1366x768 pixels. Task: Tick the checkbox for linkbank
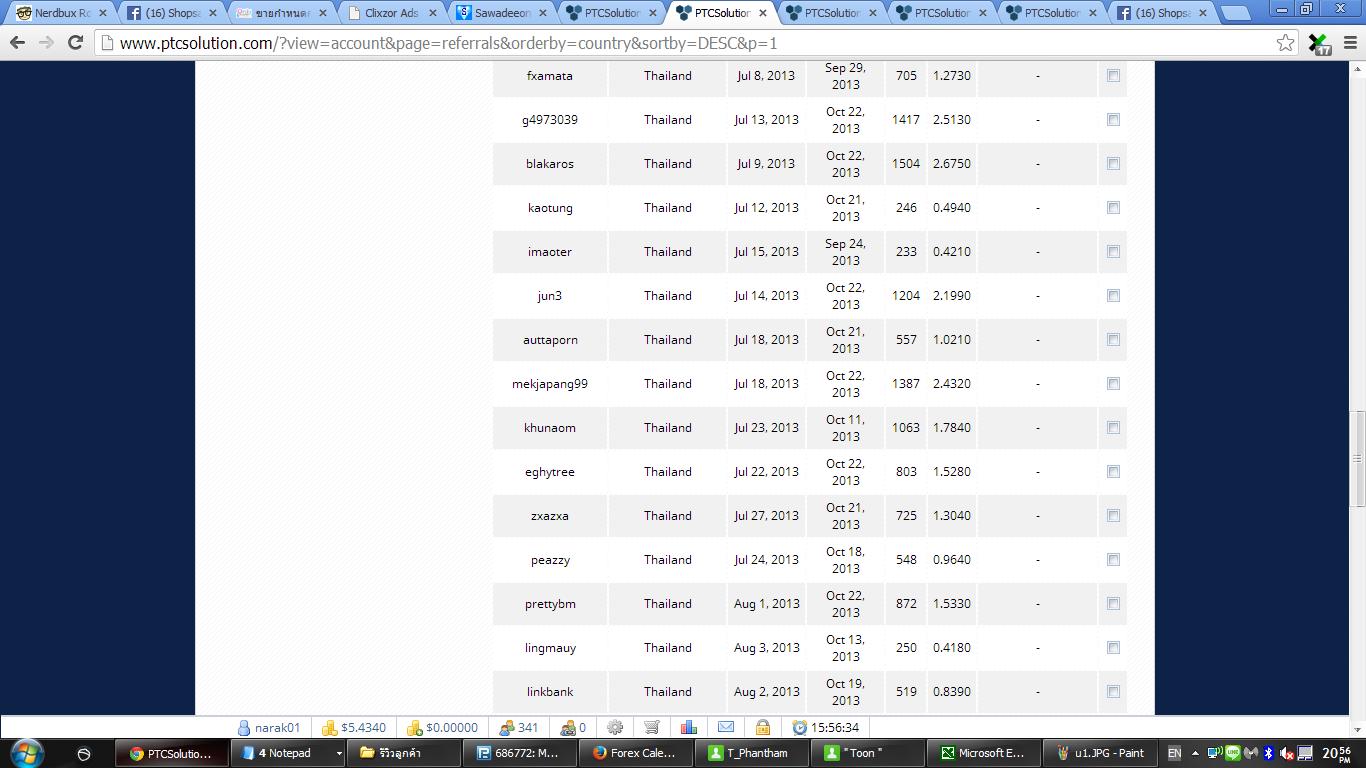(1113, 692)
